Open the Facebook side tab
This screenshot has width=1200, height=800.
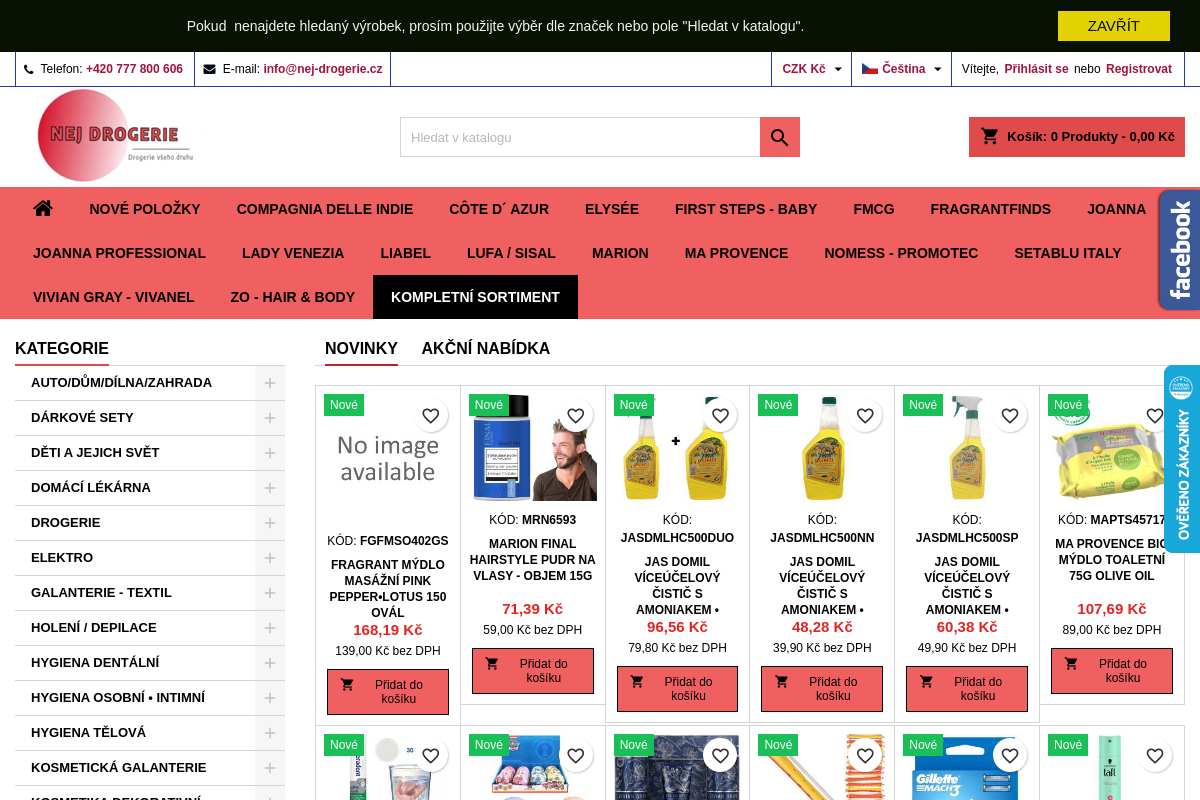[1179, 250]
